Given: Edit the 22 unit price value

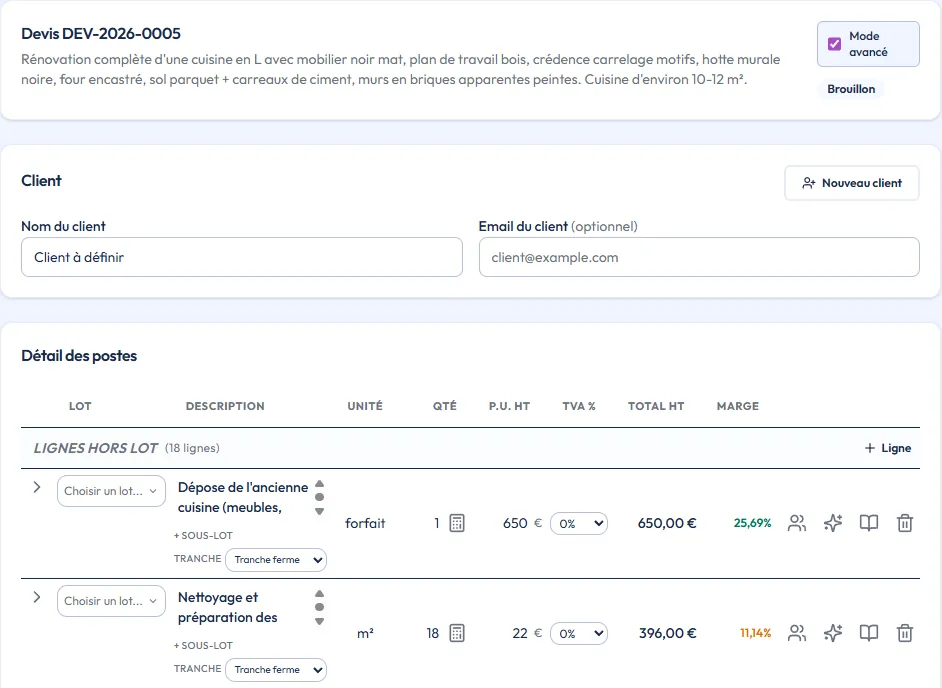Looking at the screenshot, I should (x=520, y=633).
